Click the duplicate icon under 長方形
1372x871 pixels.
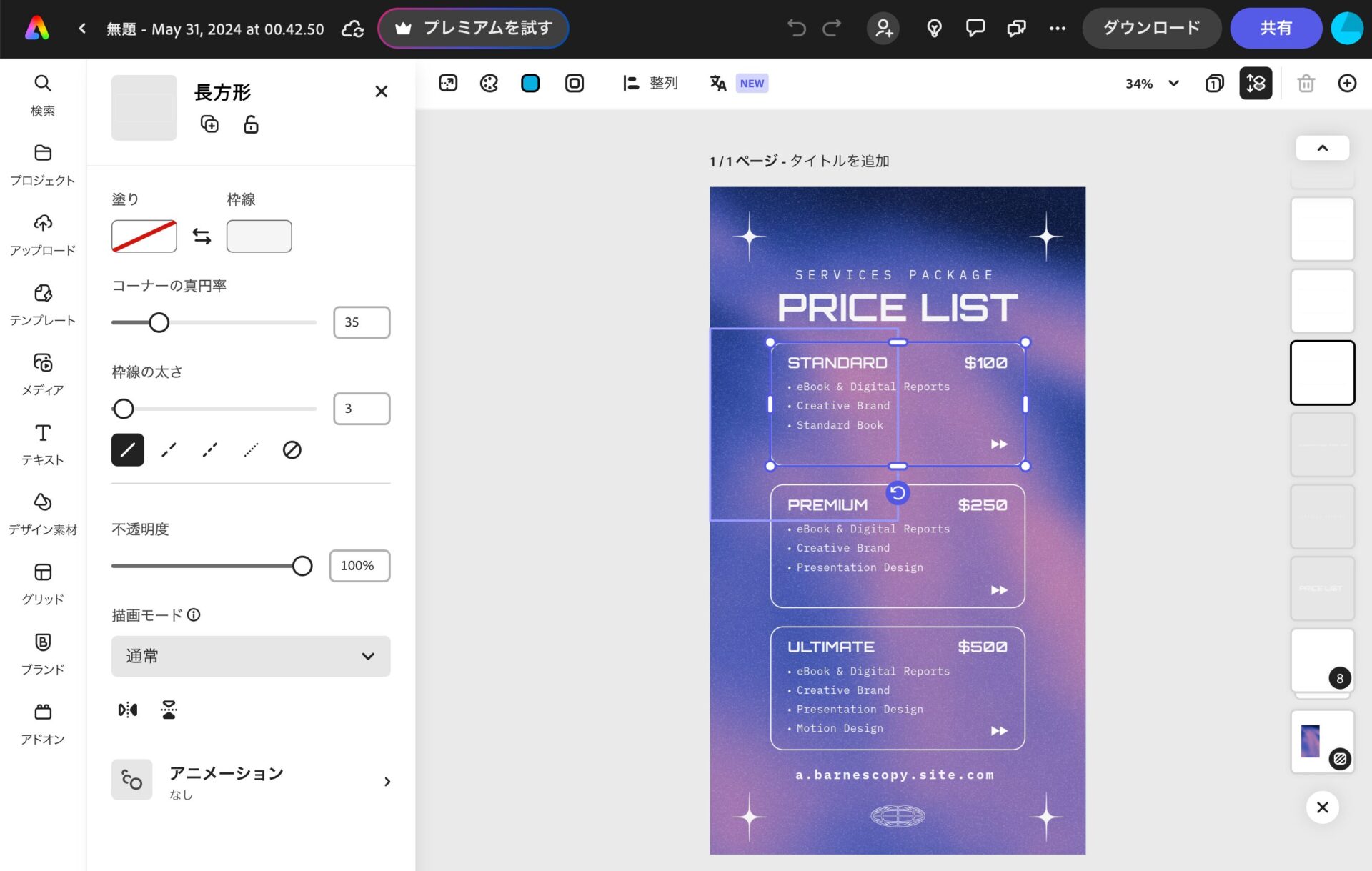click(209, 124)
